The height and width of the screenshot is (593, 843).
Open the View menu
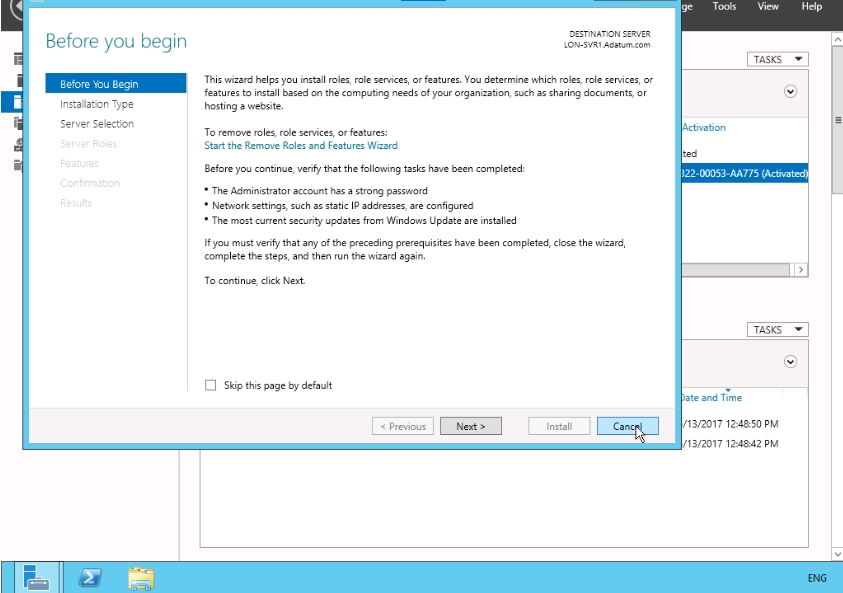pyautogui.click(x=768, y=7)
